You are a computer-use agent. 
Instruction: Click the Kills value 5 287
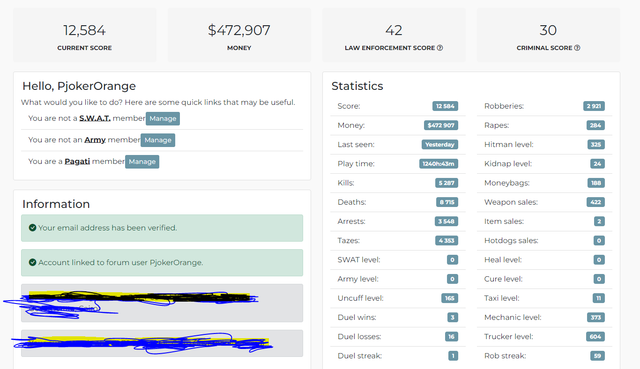(447, 183)
